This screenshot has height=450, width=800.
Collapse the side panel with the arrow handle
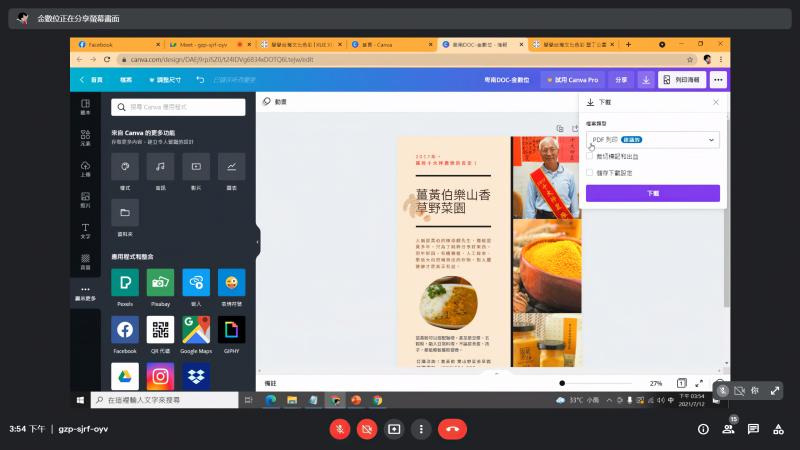tap(257, 241)
